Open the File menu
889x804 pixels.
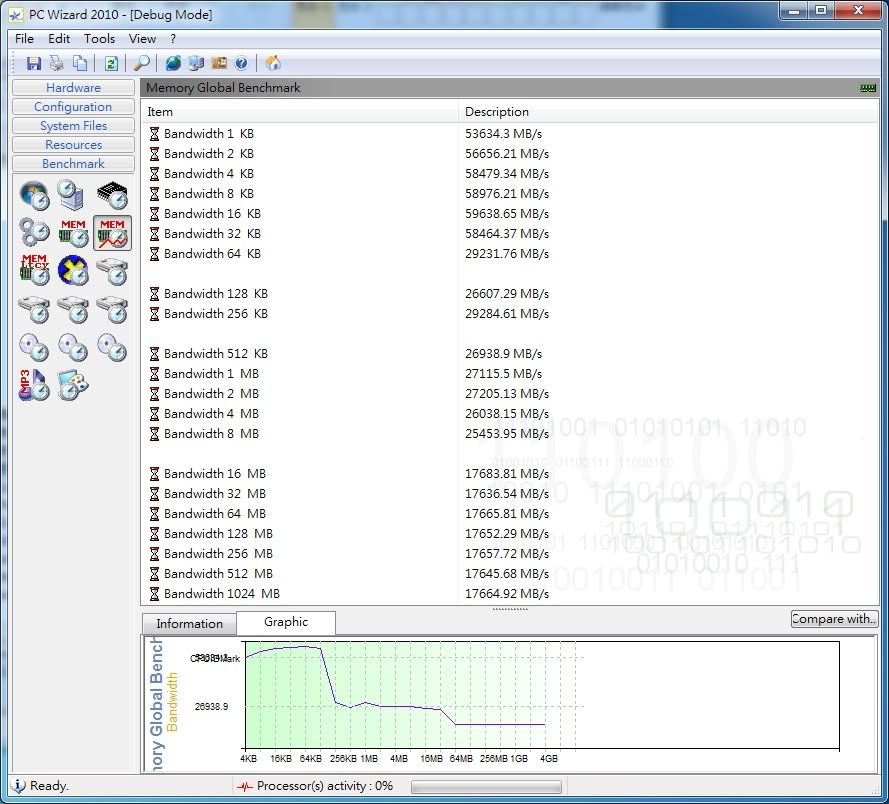pyautogui.click(x=24, y=39)
